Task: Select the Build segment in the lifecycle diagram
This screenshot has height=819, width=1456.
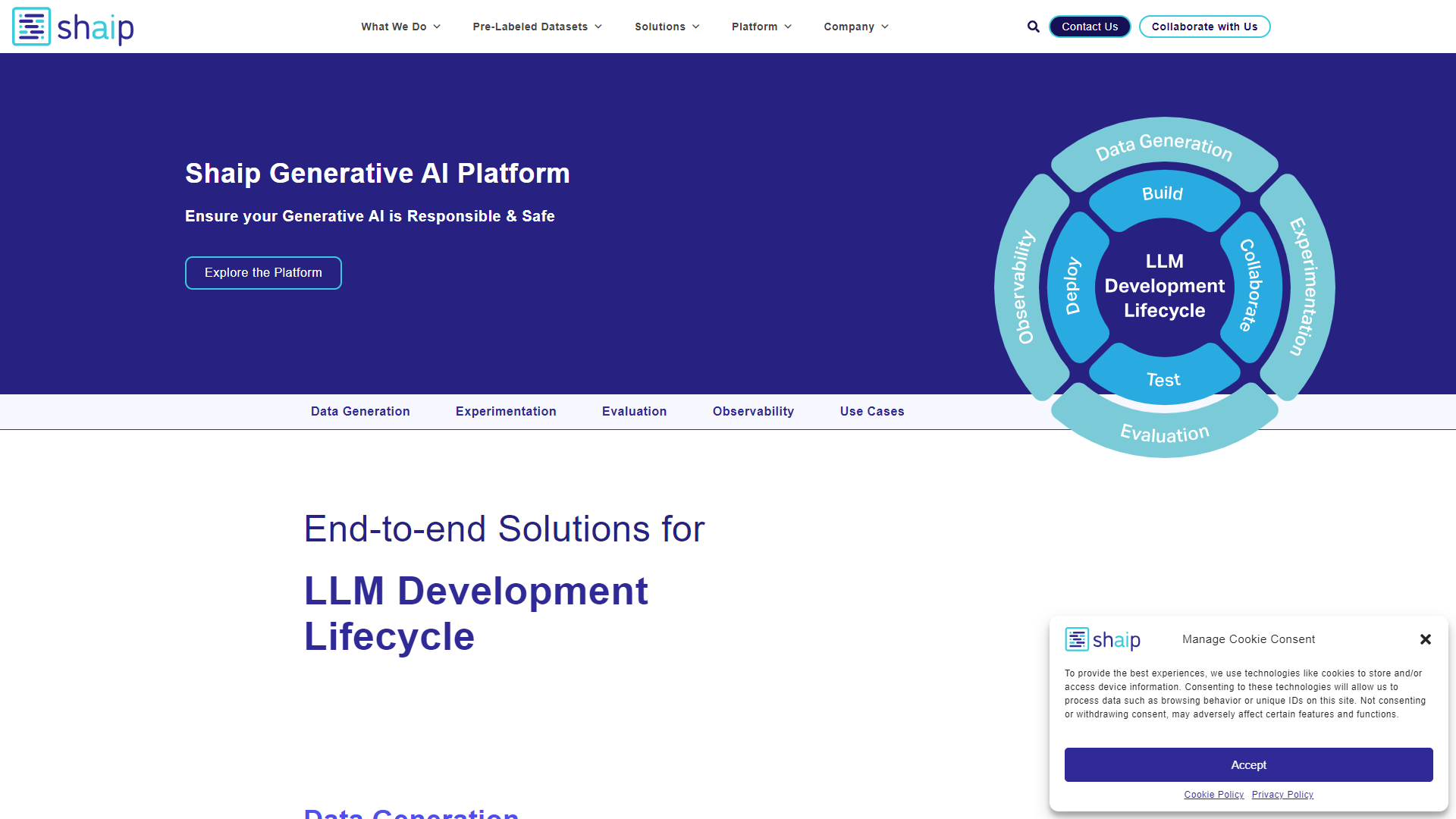Action: point(1162,194)
